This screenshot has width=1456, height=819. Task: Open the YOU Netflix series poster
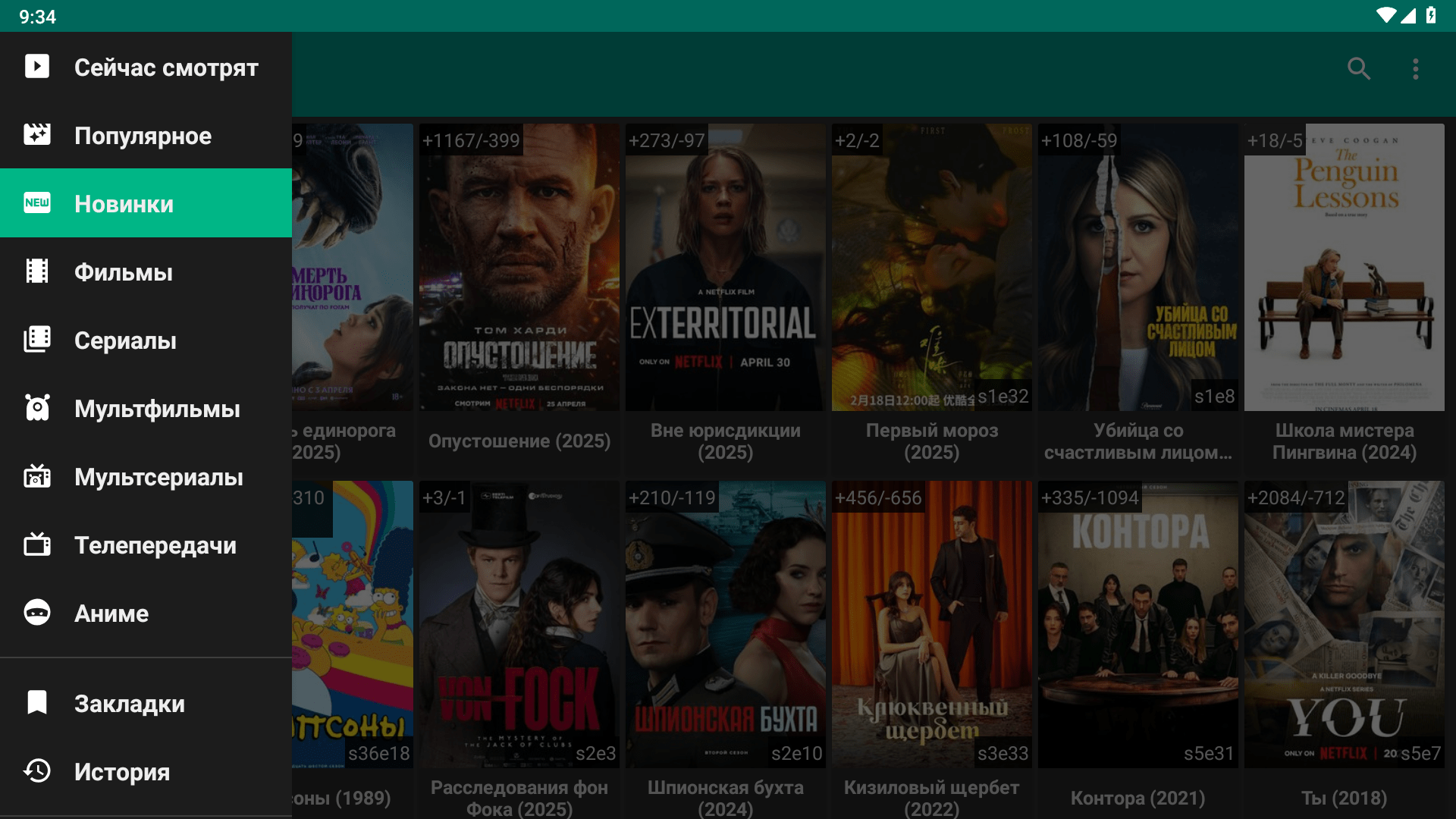pyautogui.click(x=1345, y=624)
